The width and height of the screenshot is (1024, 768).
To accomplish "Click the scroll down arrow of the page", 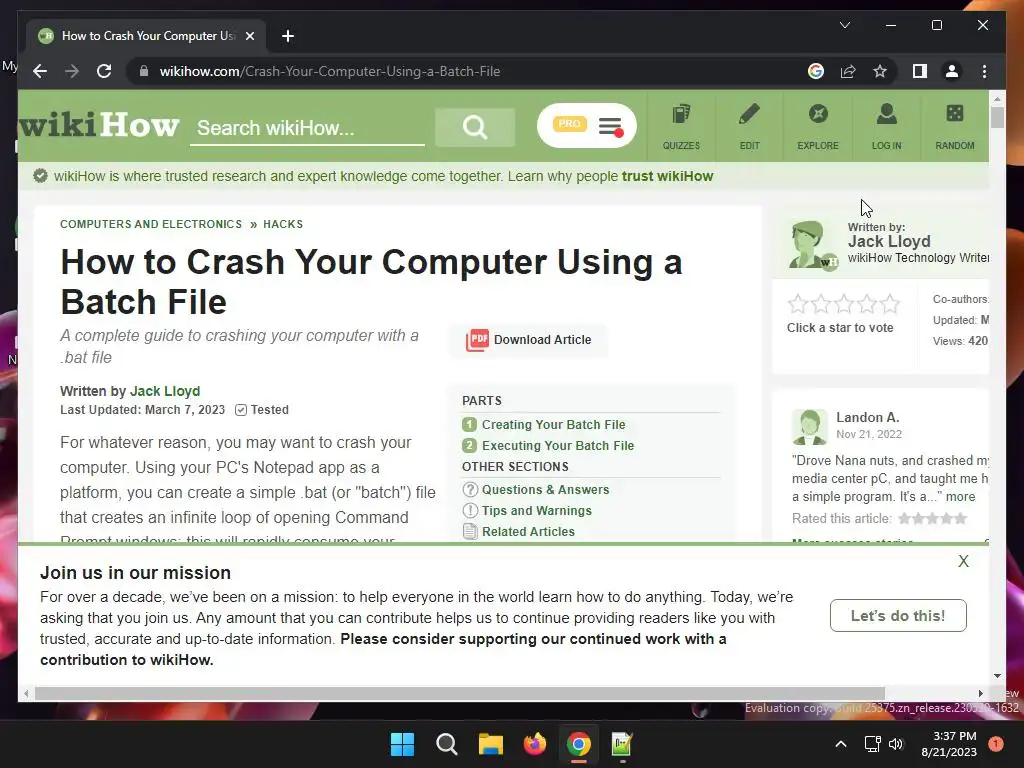I will 997,676.
